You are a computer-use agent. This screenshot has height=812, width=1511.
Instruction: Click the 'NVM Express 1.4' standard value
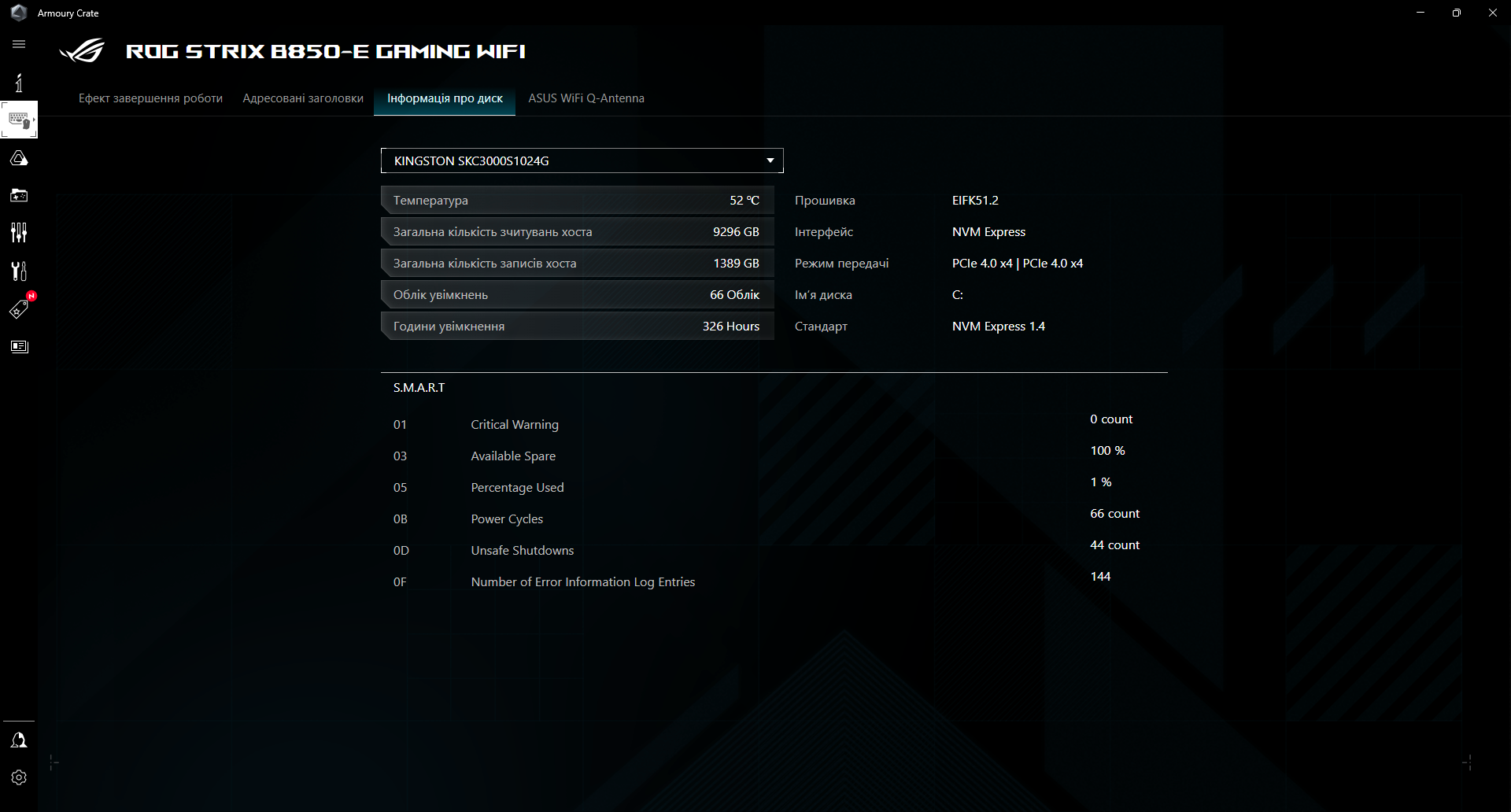[x=999, y=327]
